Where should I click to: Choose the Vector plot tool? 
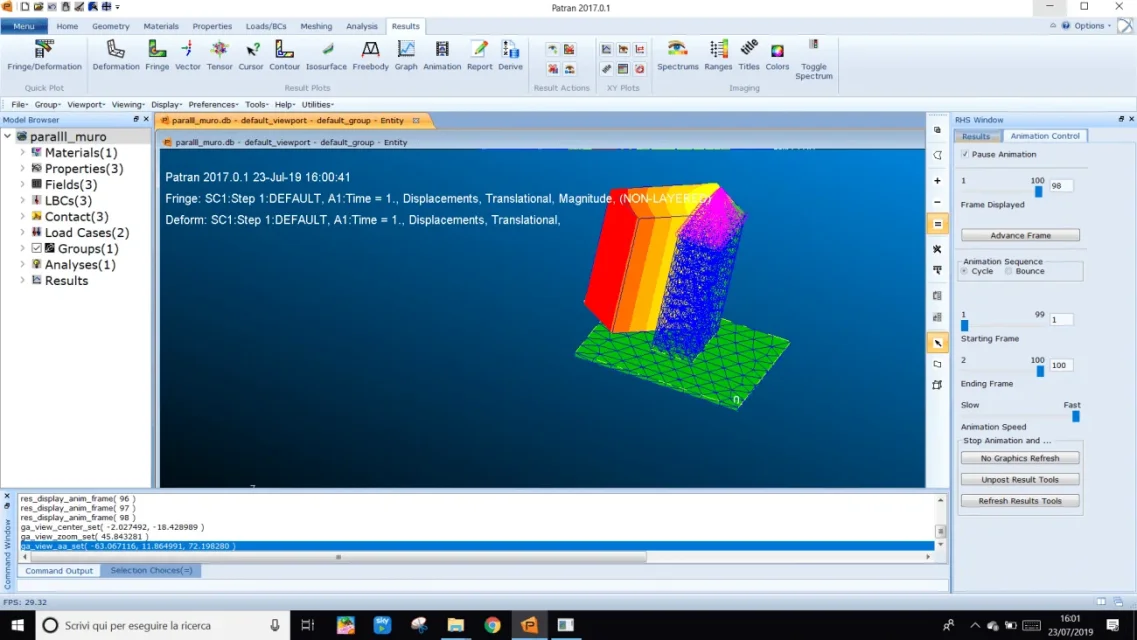click(x=187, y=55)
